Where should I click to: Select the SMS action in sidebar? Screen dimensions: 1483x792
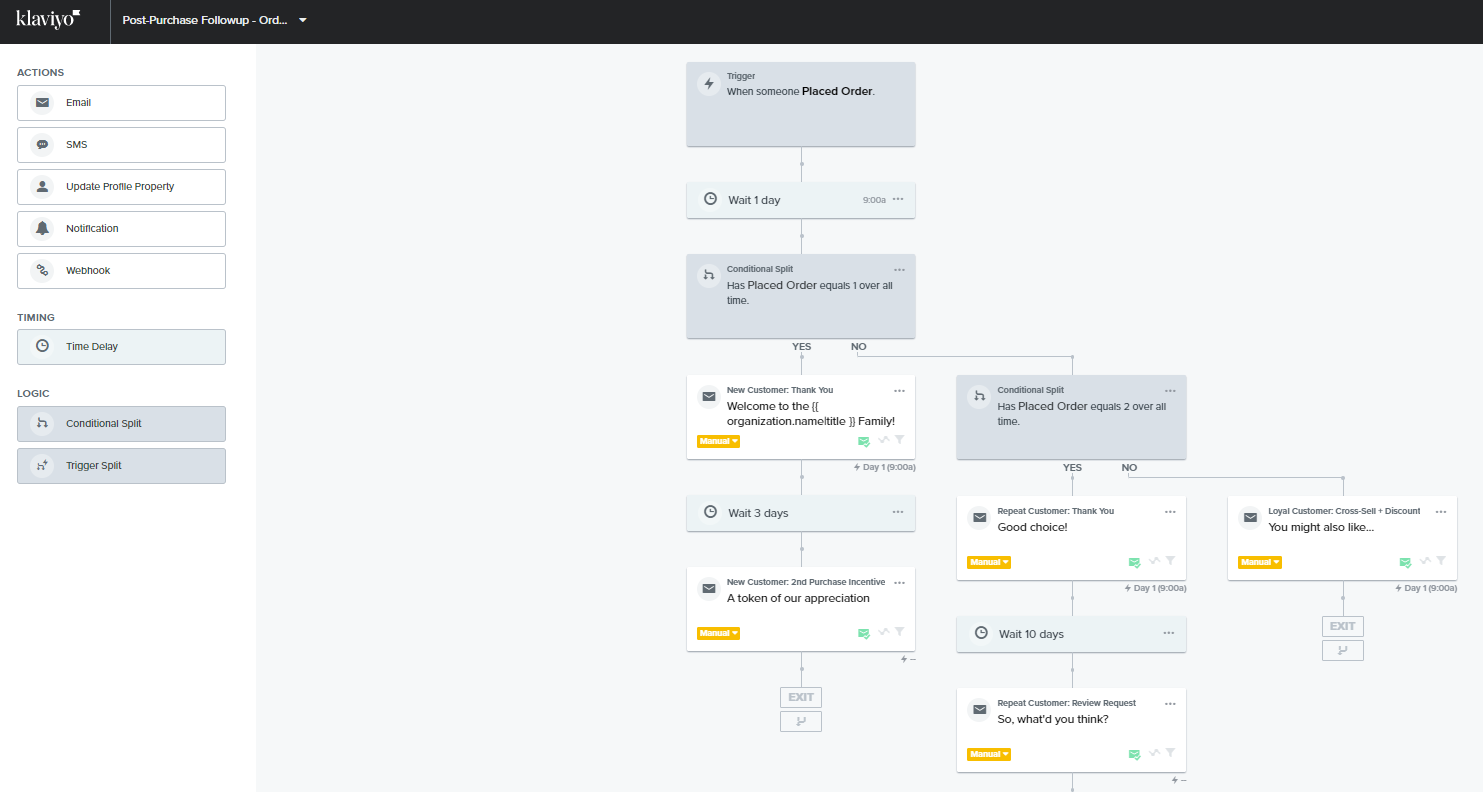(x=121, y=145)
